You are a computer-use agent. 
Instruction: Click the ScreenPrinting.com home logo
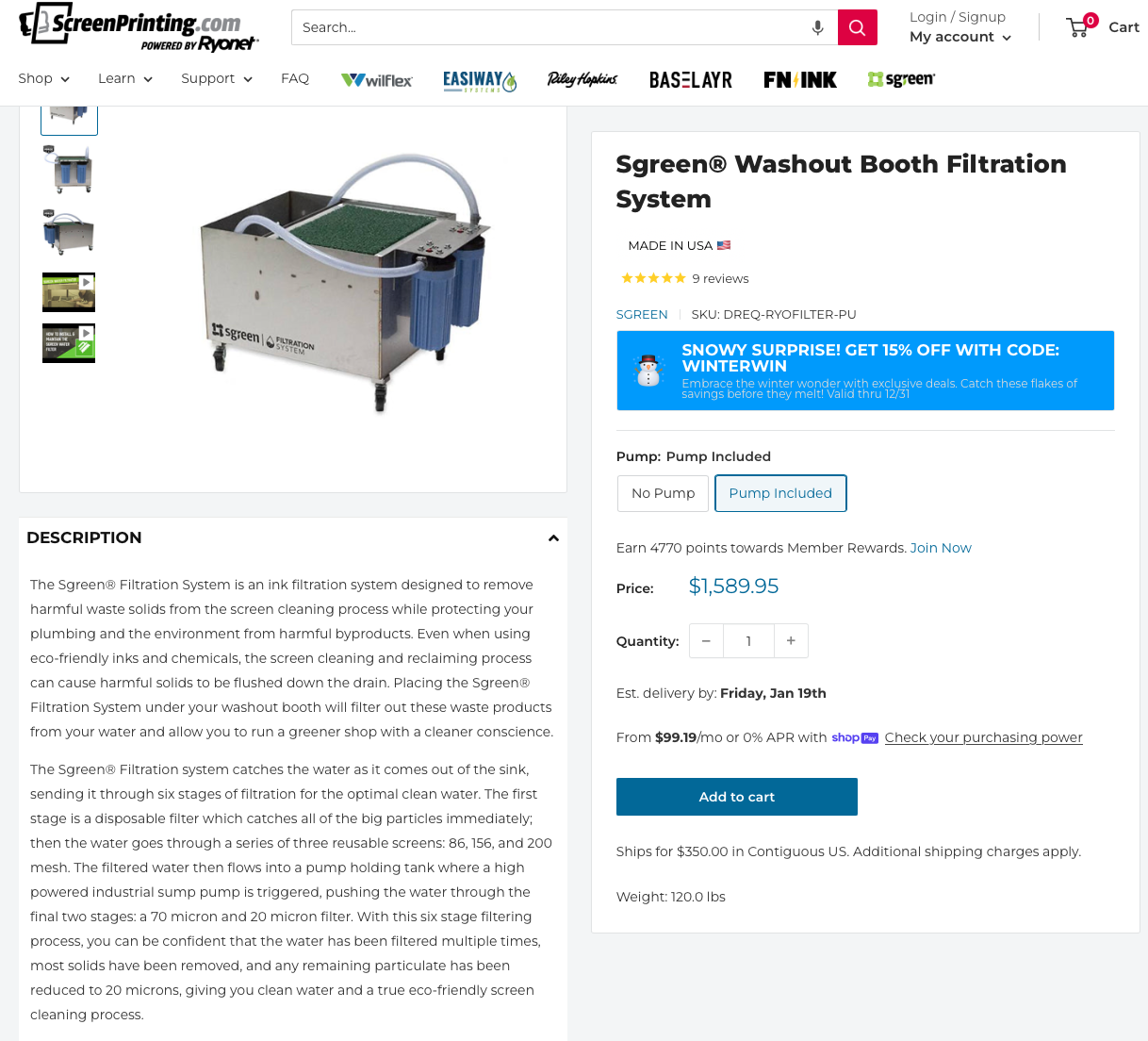click(x=139, y=26)
